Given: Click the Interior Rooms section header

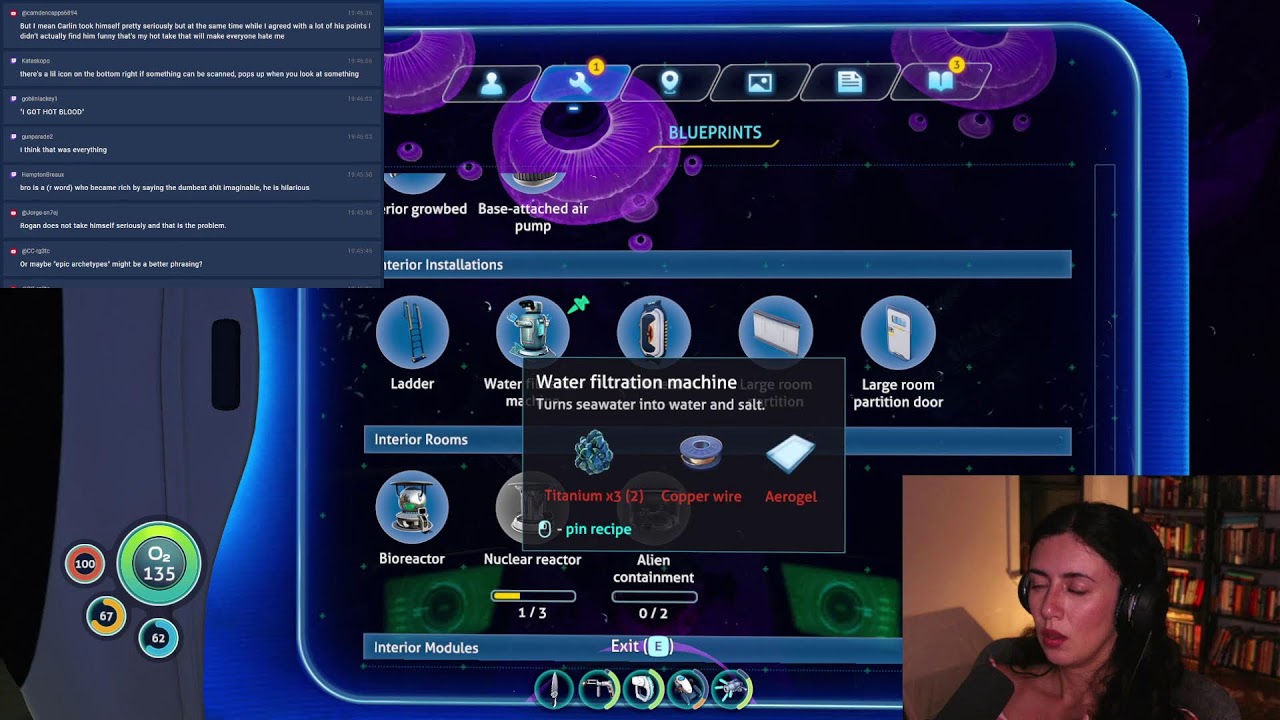Looking at the screenshot, I should pyautogui.click(x=717, y=440).
